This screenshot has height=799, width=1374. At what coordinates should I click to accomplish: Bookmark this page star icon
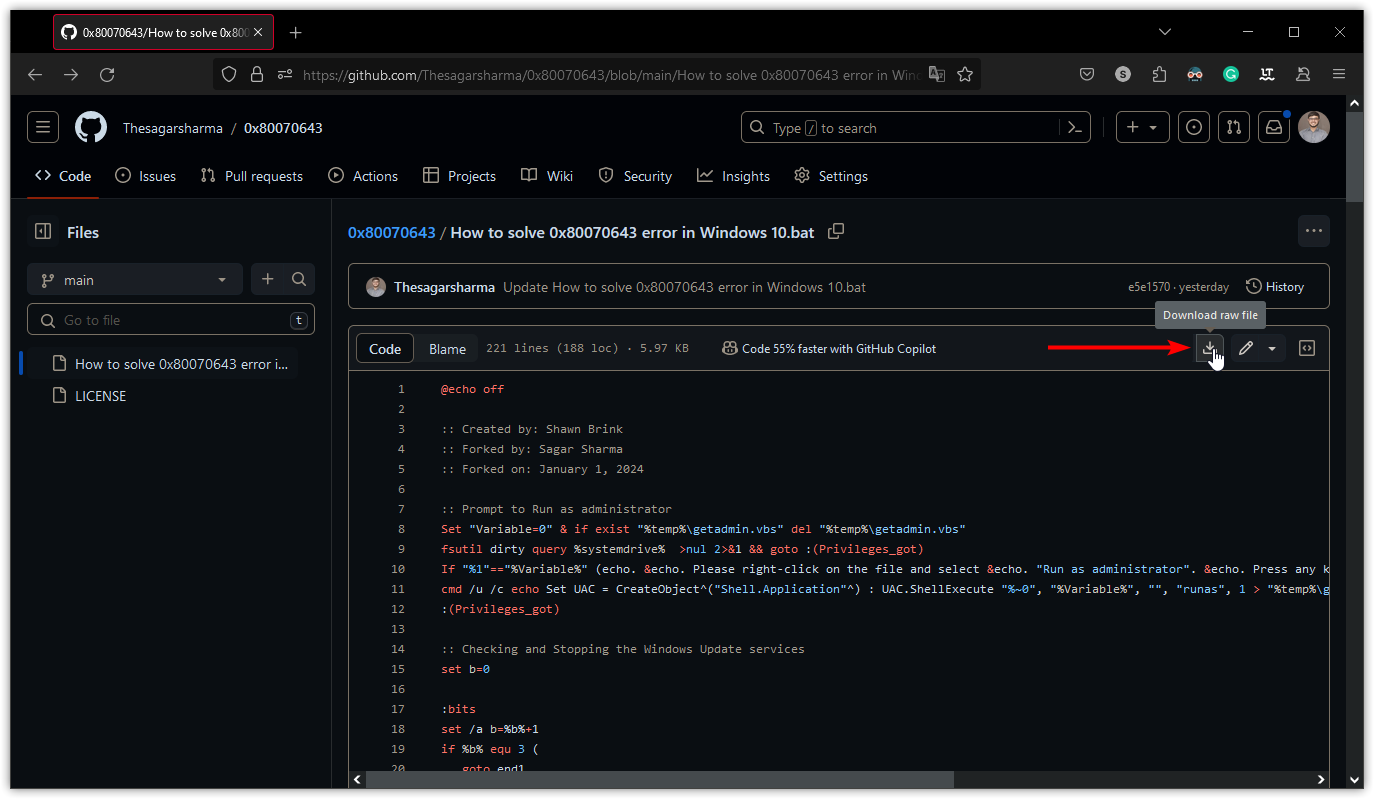pos(965,74)
